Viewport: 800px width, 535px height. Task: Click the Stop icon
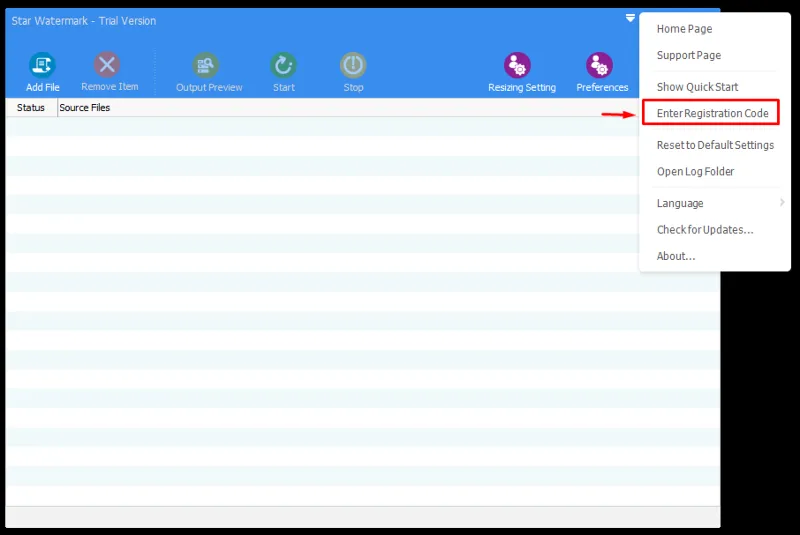(353, 65)
